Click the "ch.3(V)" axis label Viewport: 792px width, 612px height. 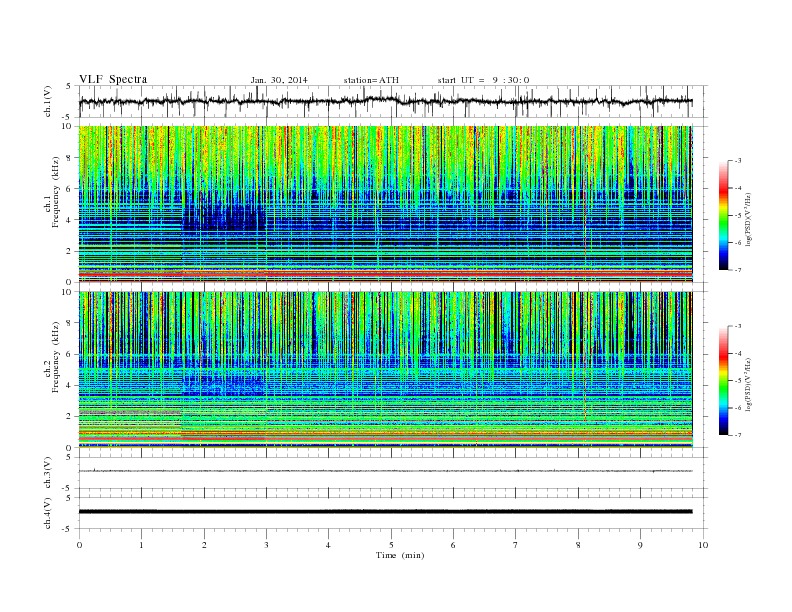[48, 473]
